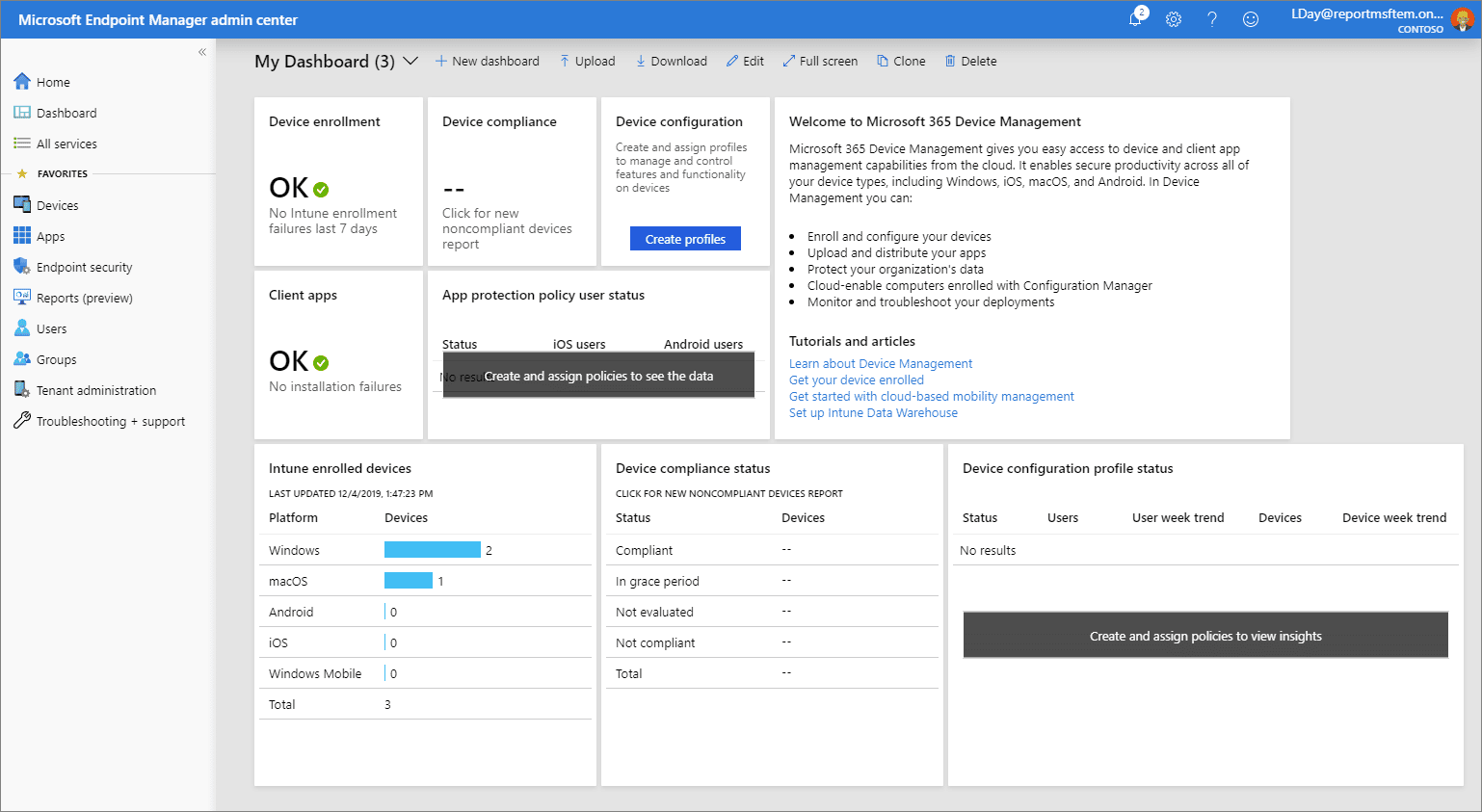Clone the current dashboard

pos(900,61)
